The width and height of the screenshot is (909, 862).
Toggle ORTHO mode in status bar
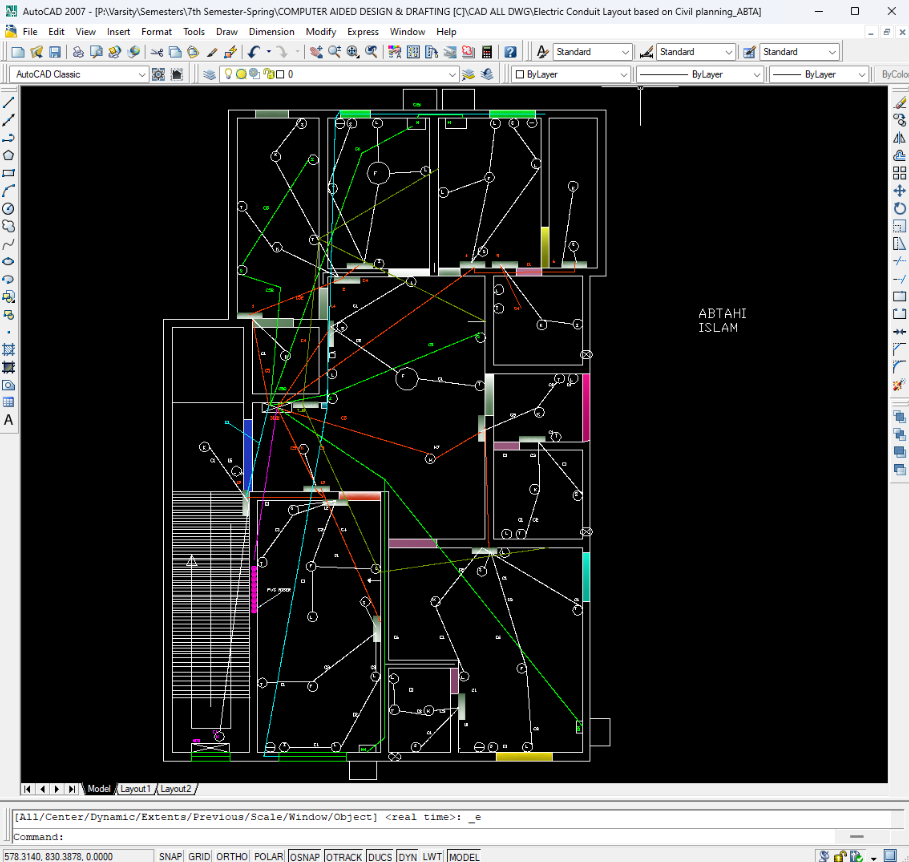click(x=232, y=856)
